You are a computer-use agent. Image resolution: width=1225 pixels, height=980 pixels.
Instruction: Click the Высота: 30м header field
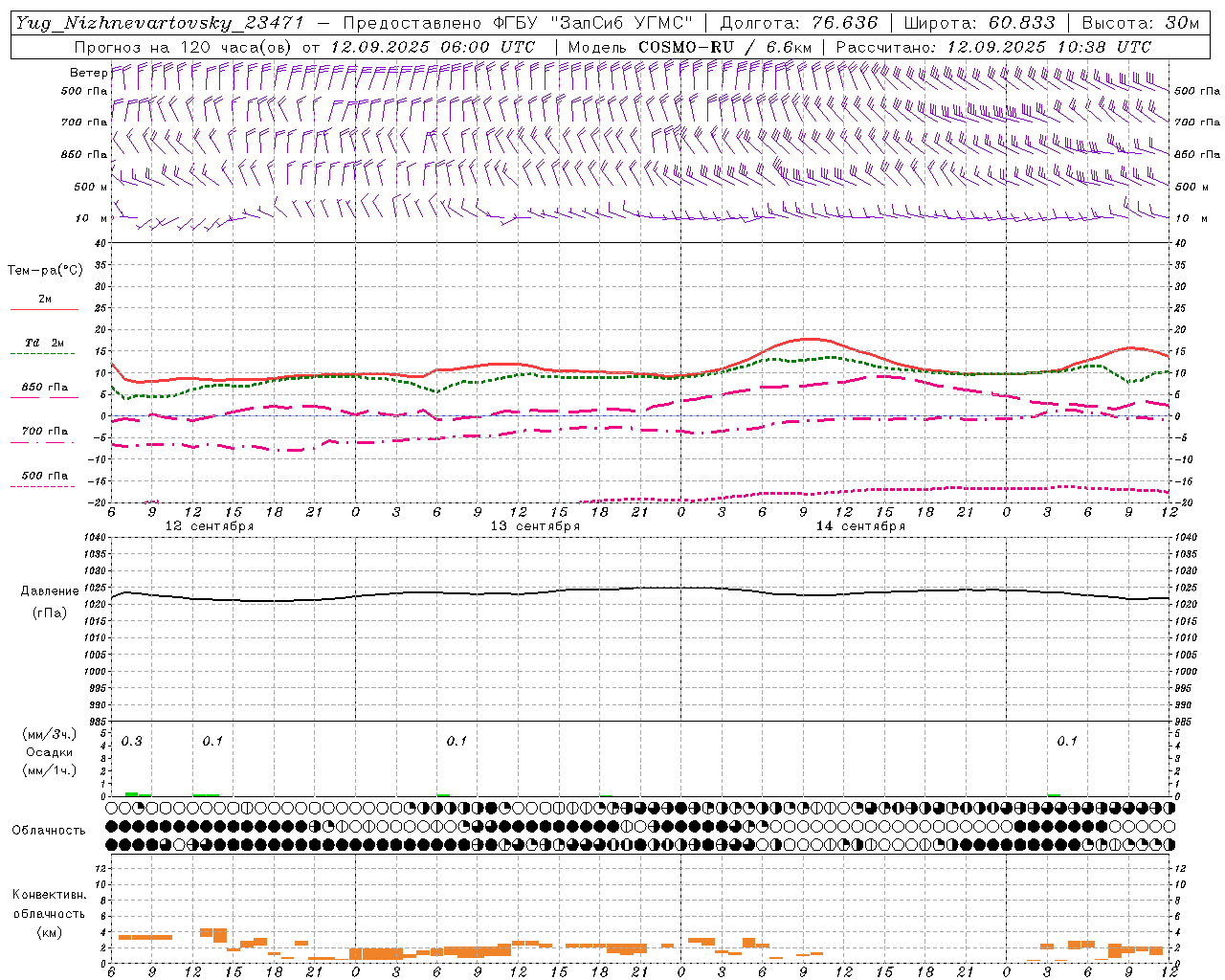point(1140,23)
